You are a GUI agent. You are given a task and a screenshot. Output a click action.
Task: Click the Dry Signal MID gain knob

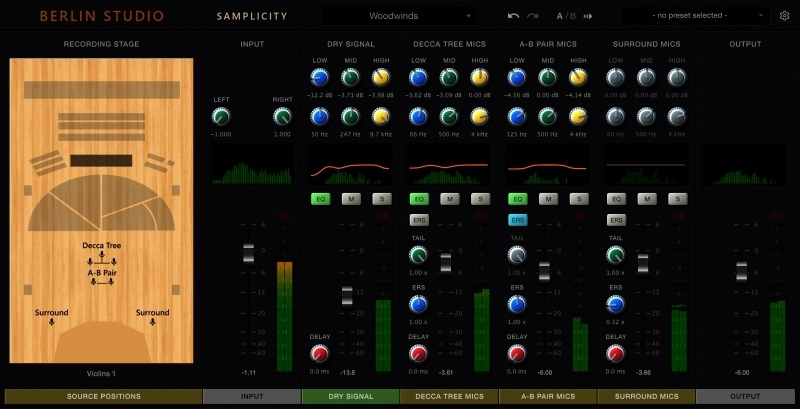point(351,78)
